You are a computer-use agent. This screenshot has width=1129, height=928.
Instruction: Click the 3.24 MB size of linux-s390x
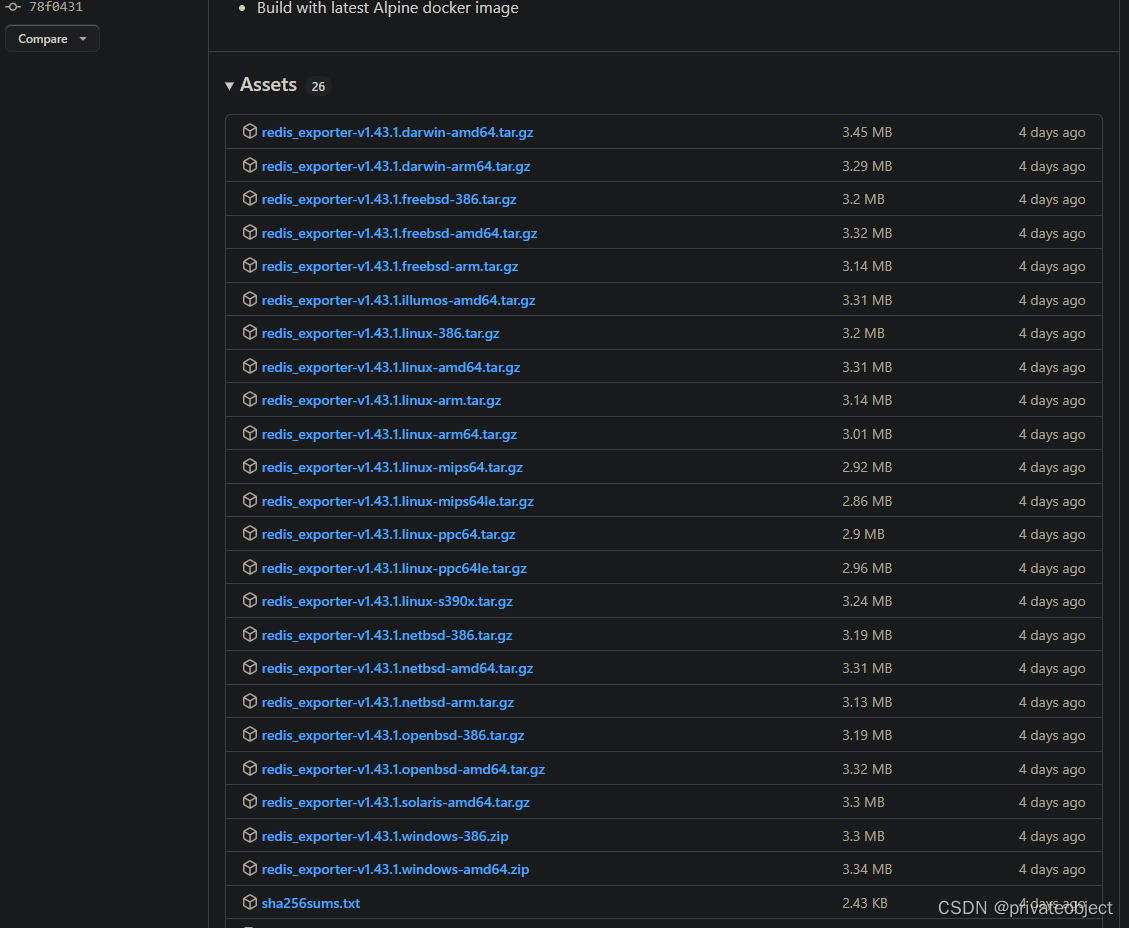(867, 601)
